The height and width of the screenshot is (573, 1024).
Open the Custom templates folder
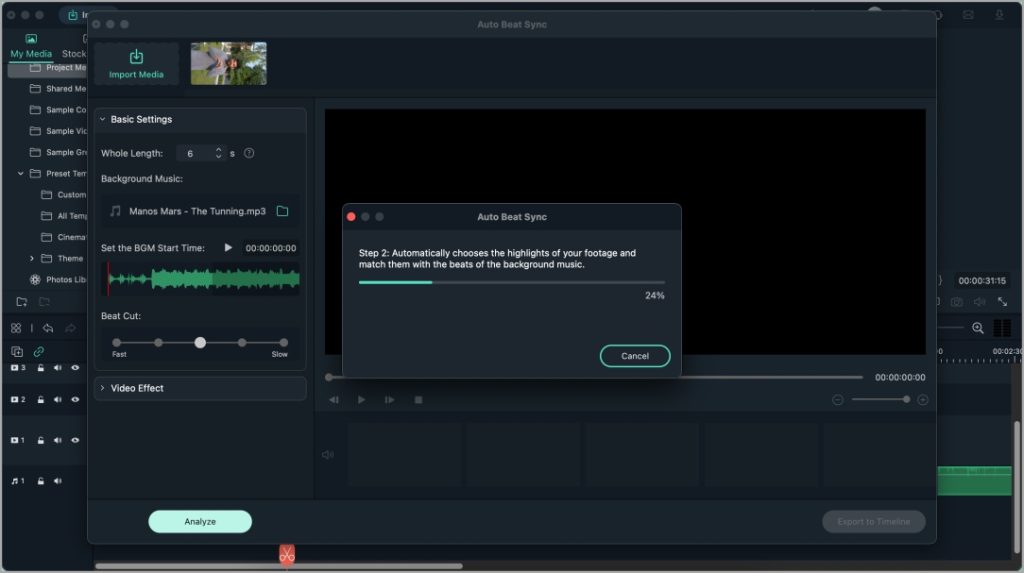pos(63,195)
